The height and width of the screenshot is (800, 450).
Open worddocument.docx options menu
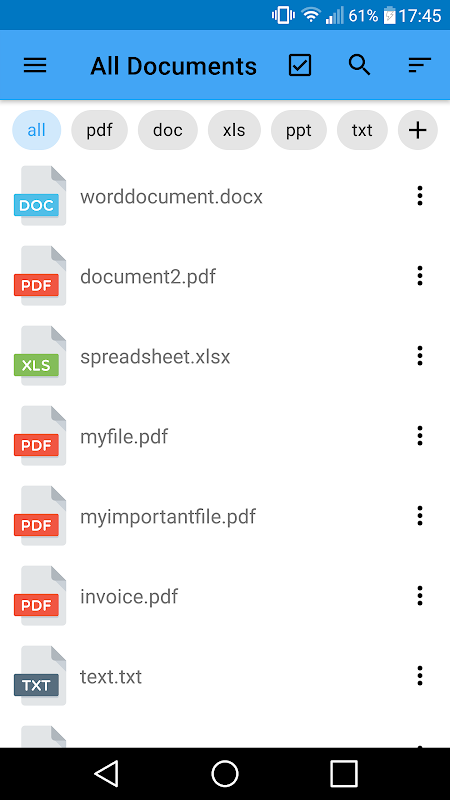point(420,196)
